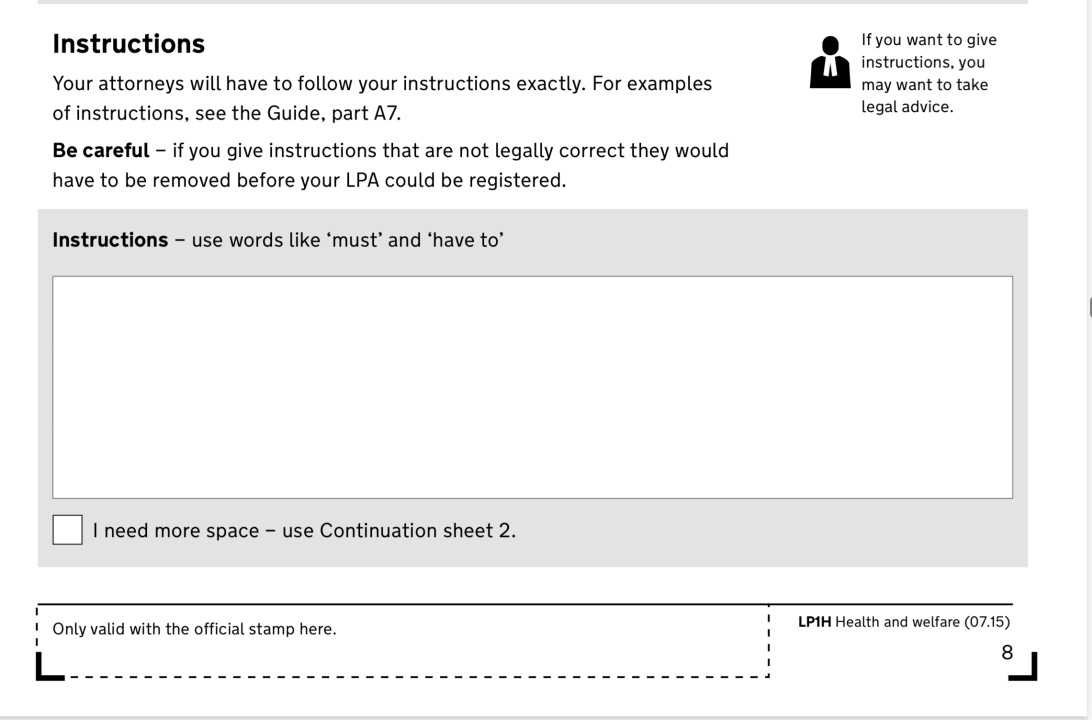Select the 'Be careful' bold warning text
1092x720 pixels.
coord(100,151)
